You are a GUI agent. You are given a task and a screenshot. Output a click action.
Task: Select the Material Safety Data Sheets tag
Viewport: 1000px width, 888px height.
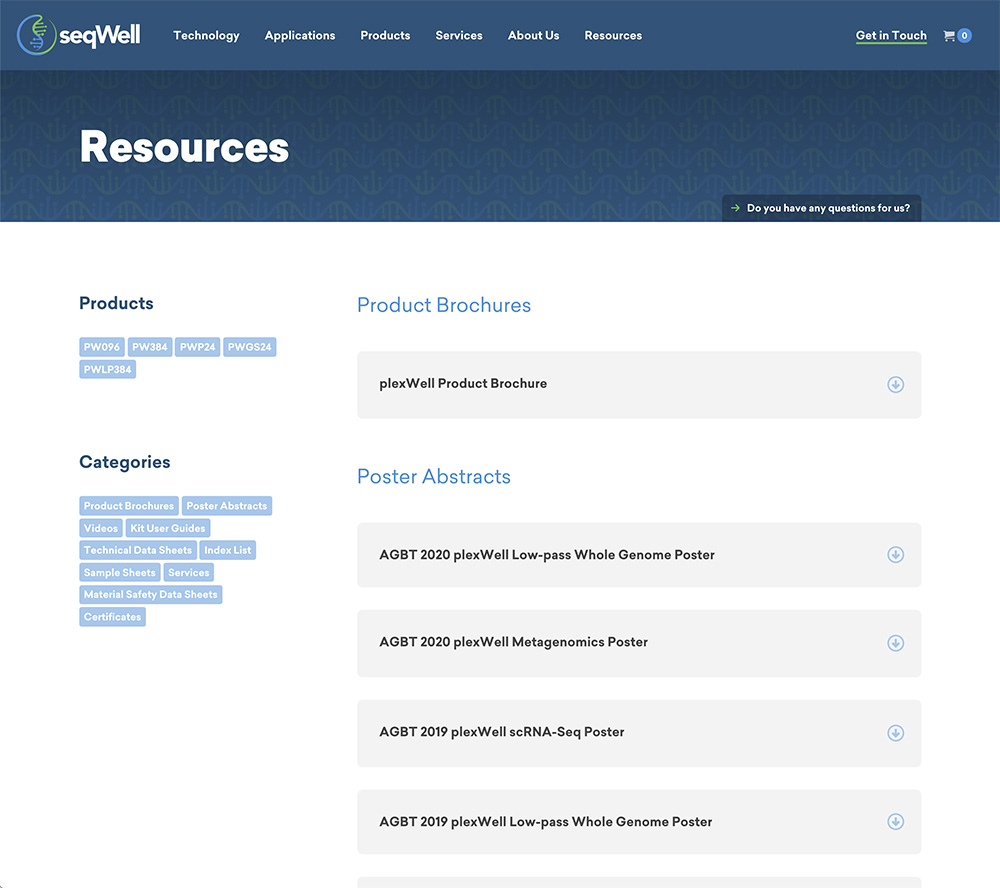click(x=150, y=595)
